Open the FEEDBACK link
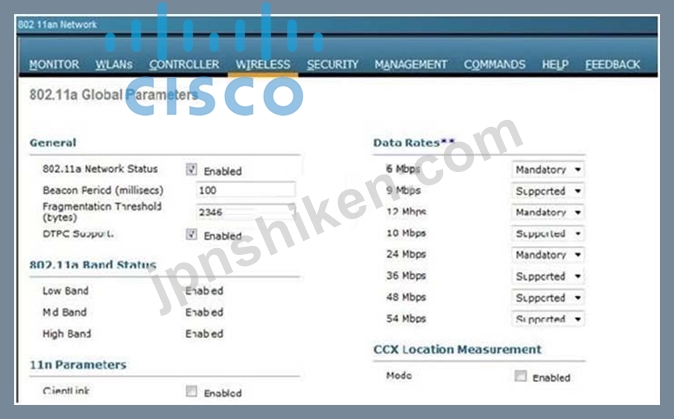674x419 pixels. [613, 64]
